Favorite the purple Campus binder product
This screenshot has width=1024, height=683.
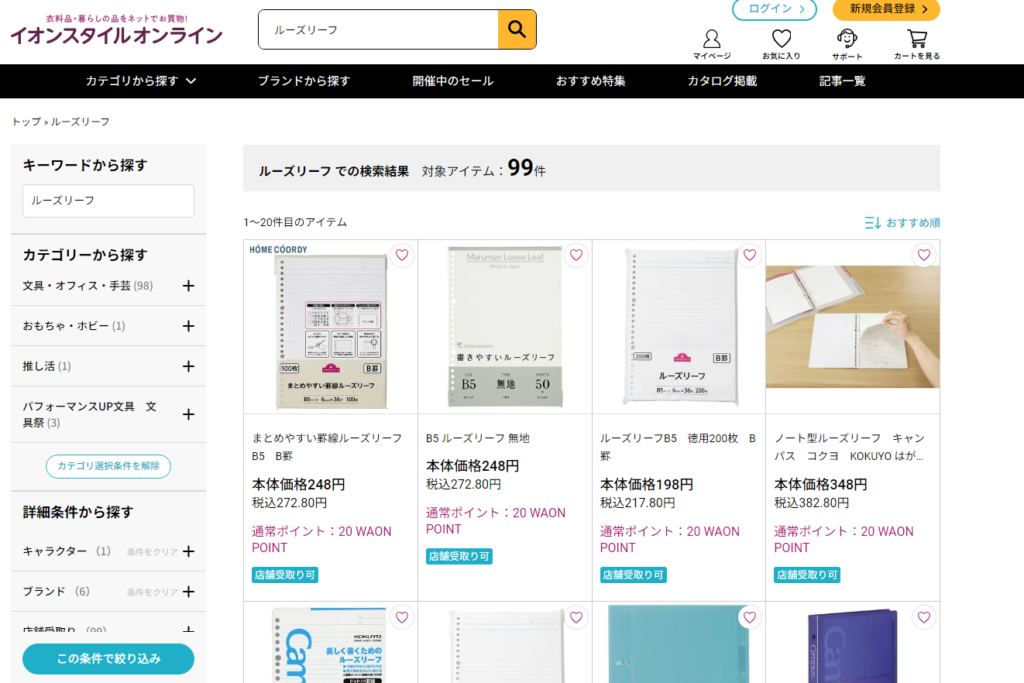point(923,617)
